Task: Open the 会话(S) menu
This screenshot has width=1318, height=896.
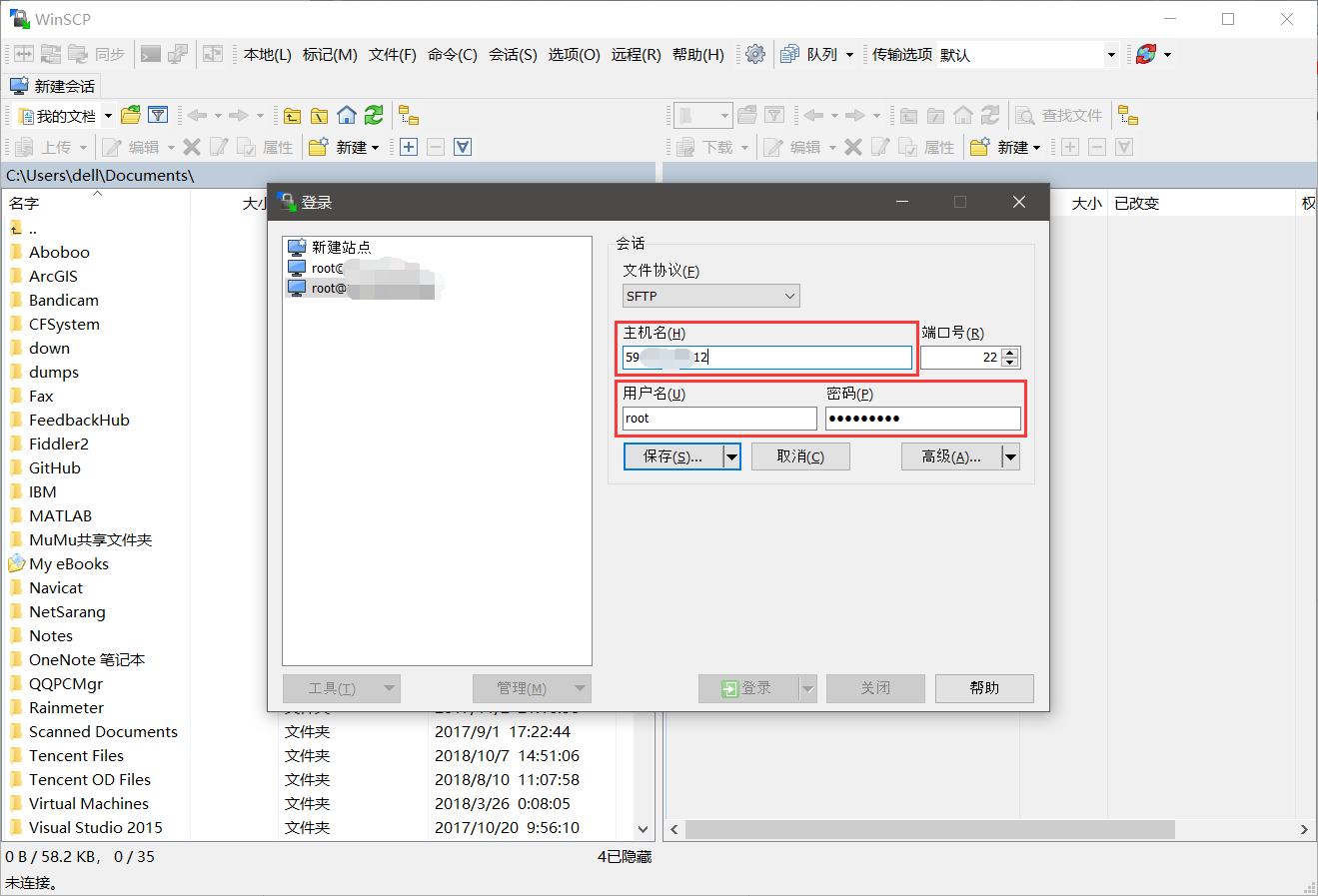Action: click(513, 54)
